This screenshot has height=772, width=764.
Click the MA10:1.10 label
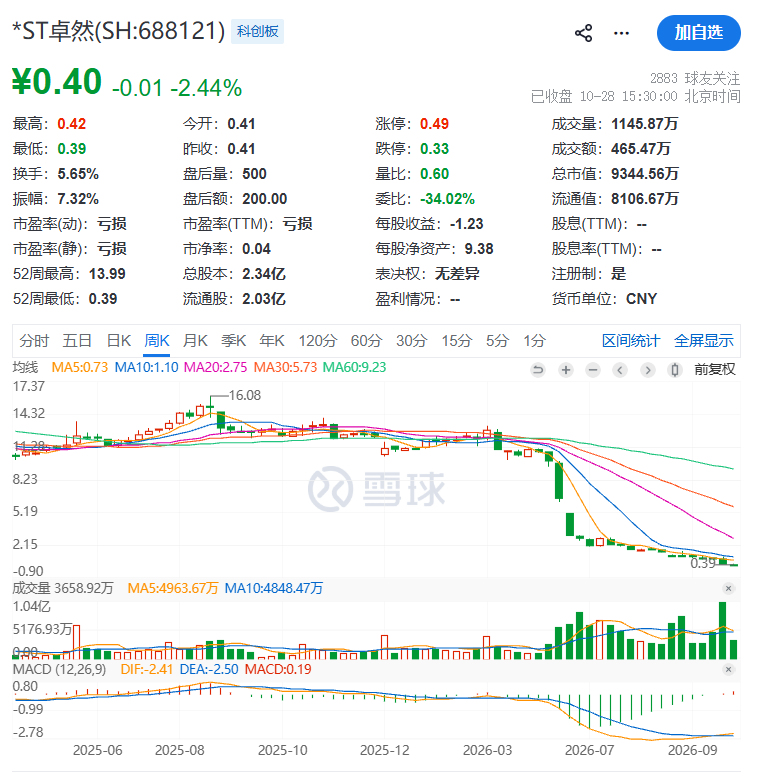pos(146,367)
